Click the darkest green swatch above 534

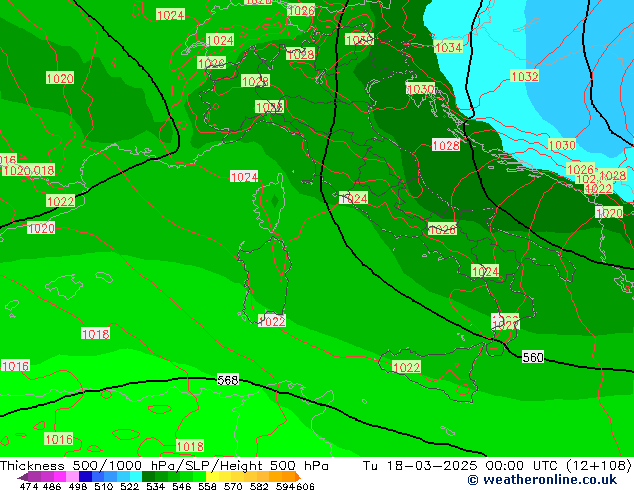[148, 476]
